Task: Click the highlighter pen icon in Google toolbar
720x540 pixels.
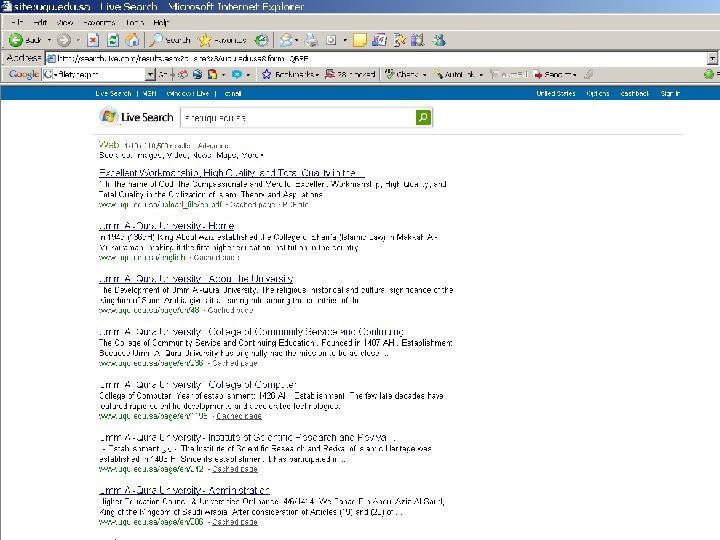Action: (589, 74)
